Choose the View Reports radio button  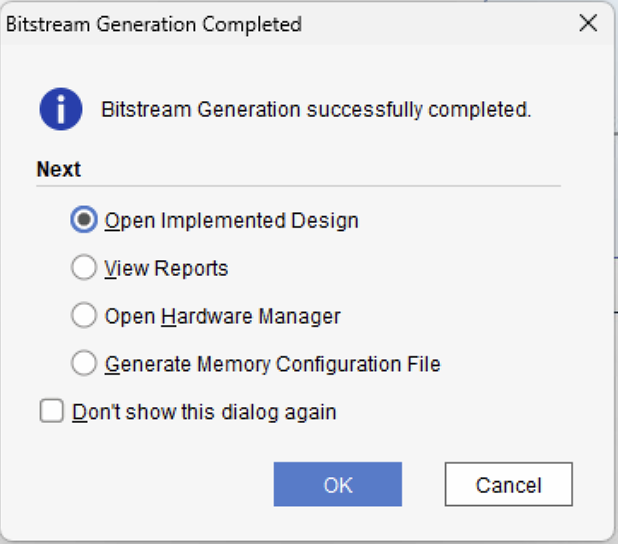coord(85,268)
